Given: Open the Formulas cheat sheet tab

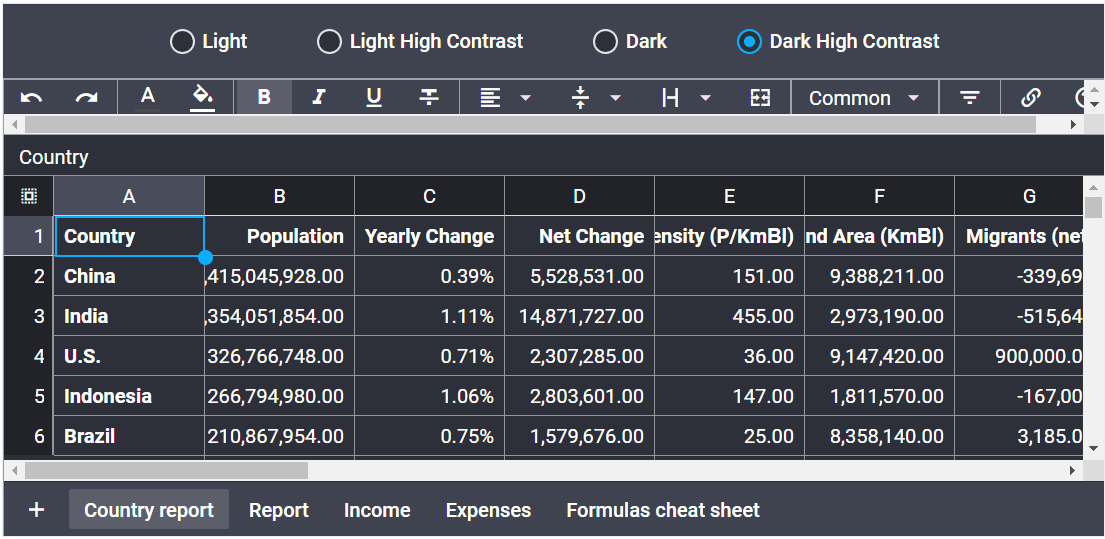Looking at the screenshot, I should 663,509.
